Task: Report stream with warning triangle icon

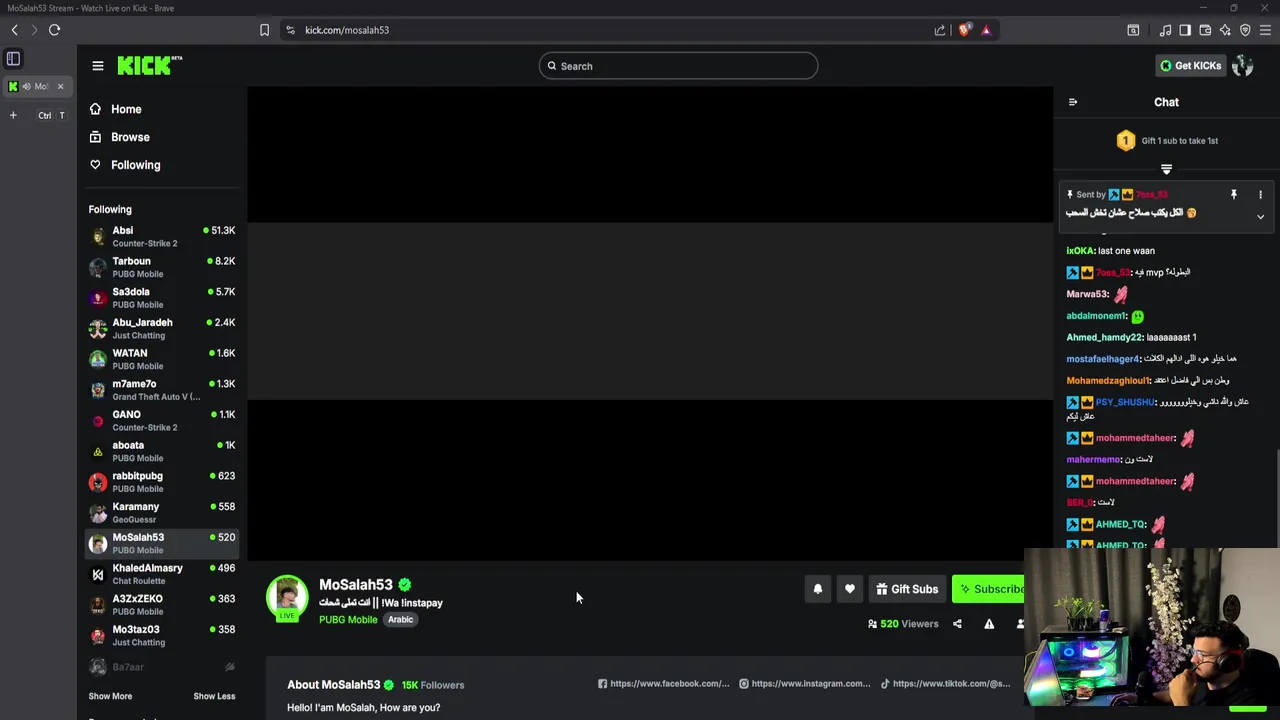Action: (x=989, y=624)
